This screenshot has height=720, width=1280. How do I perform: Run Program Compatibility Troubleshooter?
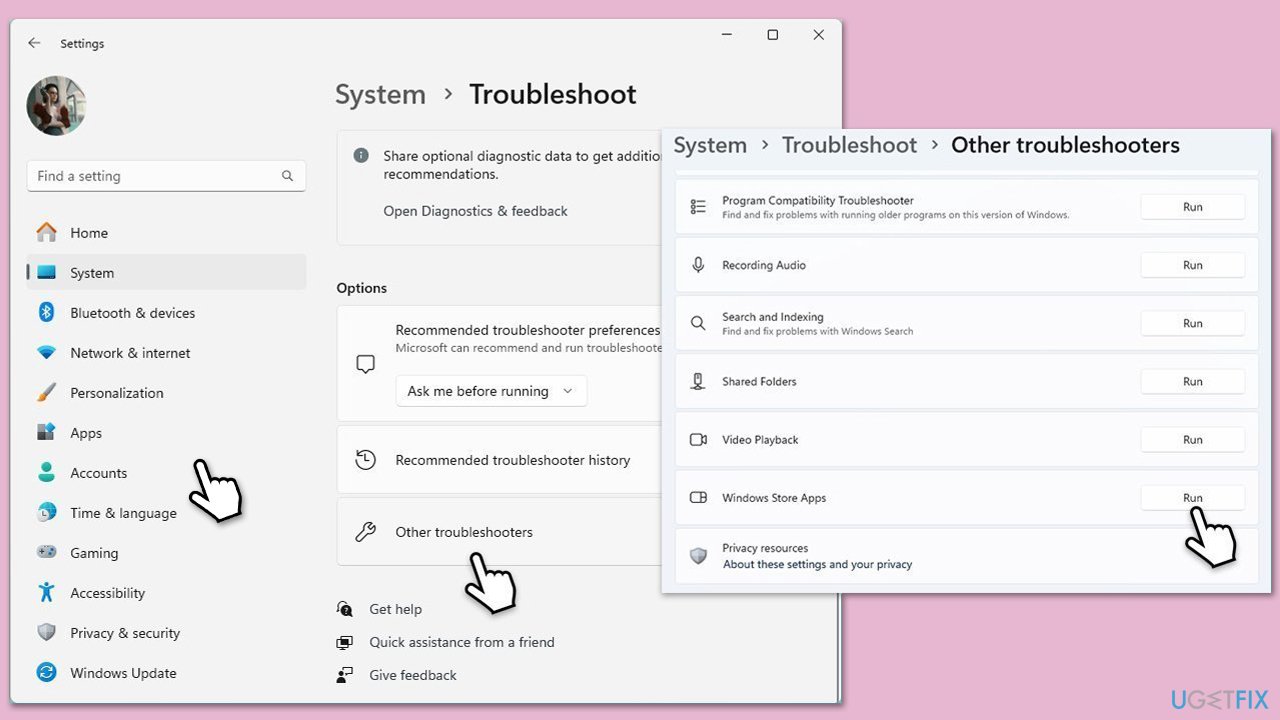click(1193, 207)
